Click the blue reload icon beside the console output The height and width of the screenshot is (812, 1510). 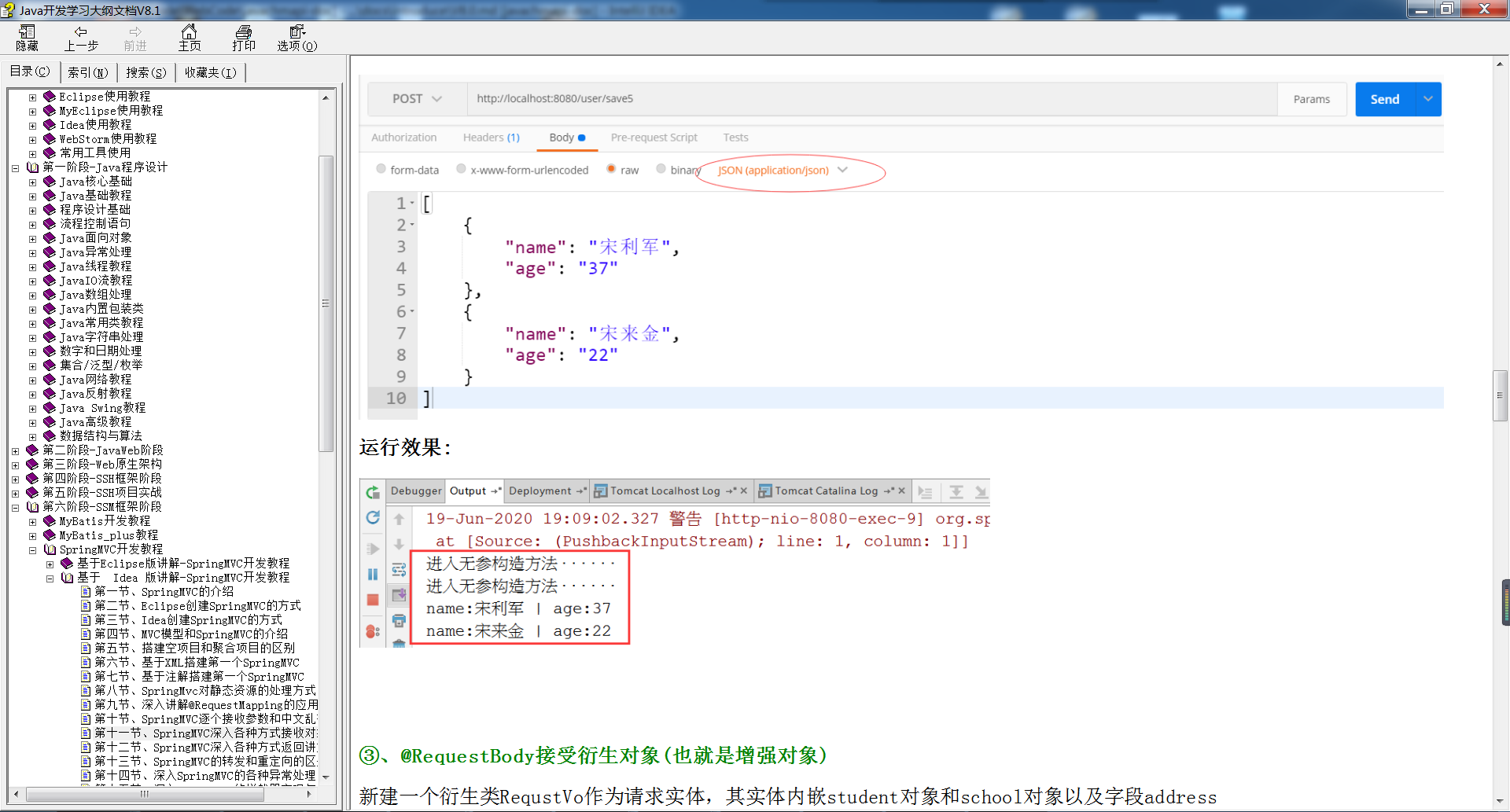point(373,517)
